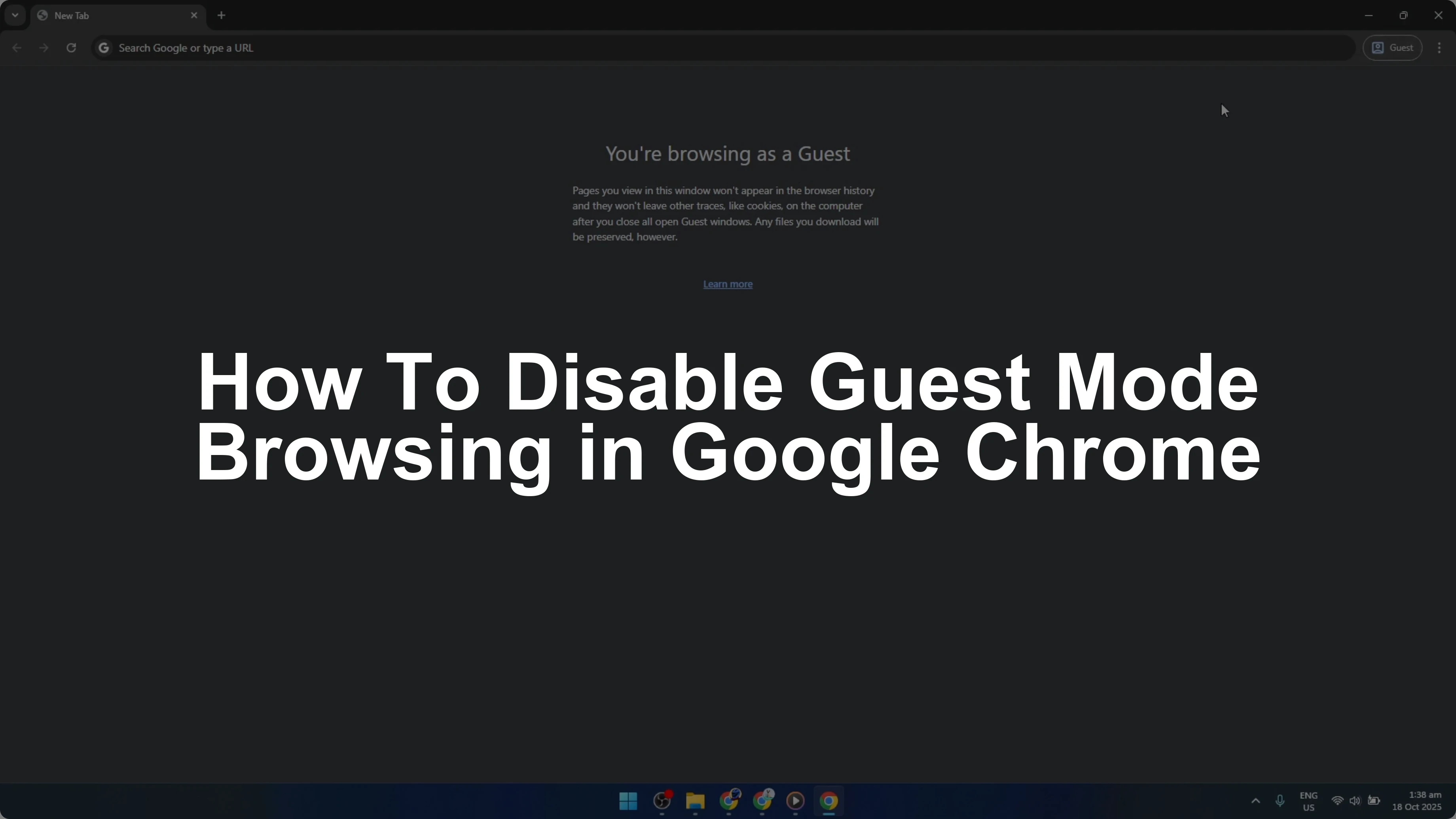The width and height of the screenshot is (1456, 819).
Task: Open Chrome's three-dot menu
Action: 1439,48
